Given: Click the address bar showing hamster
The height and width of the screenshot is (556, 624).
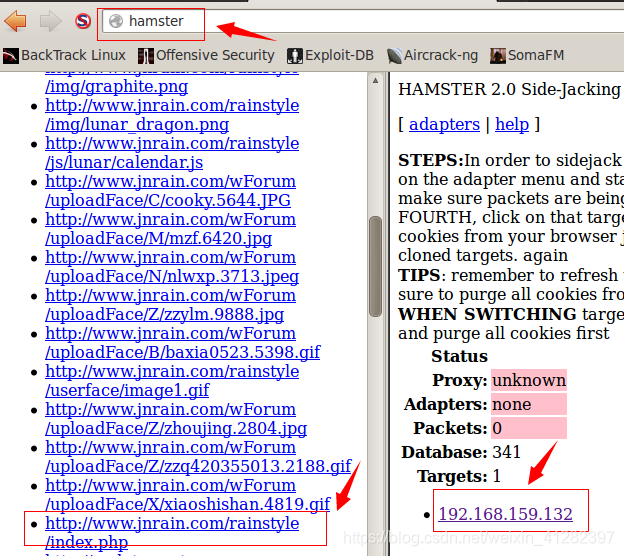Looking at the screenshot, I should point(362,21).
